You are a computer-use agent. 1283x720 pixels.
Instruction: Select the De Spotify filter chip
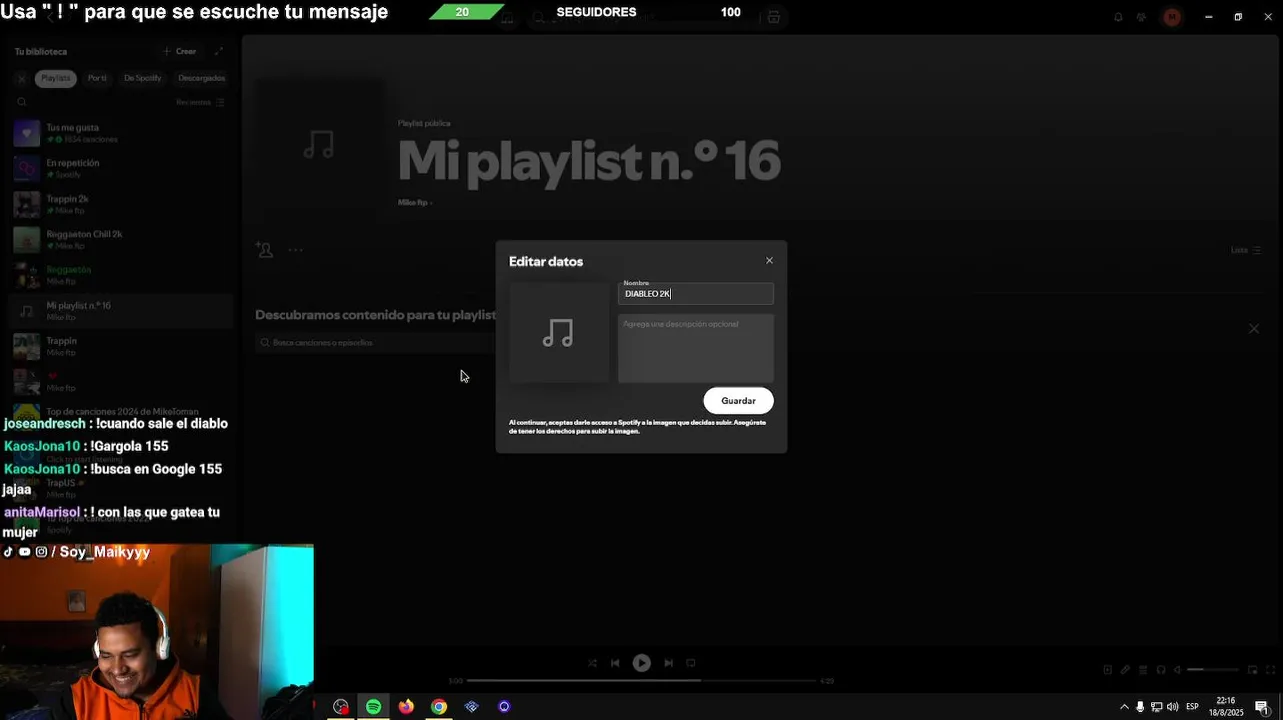pos(142,78)
